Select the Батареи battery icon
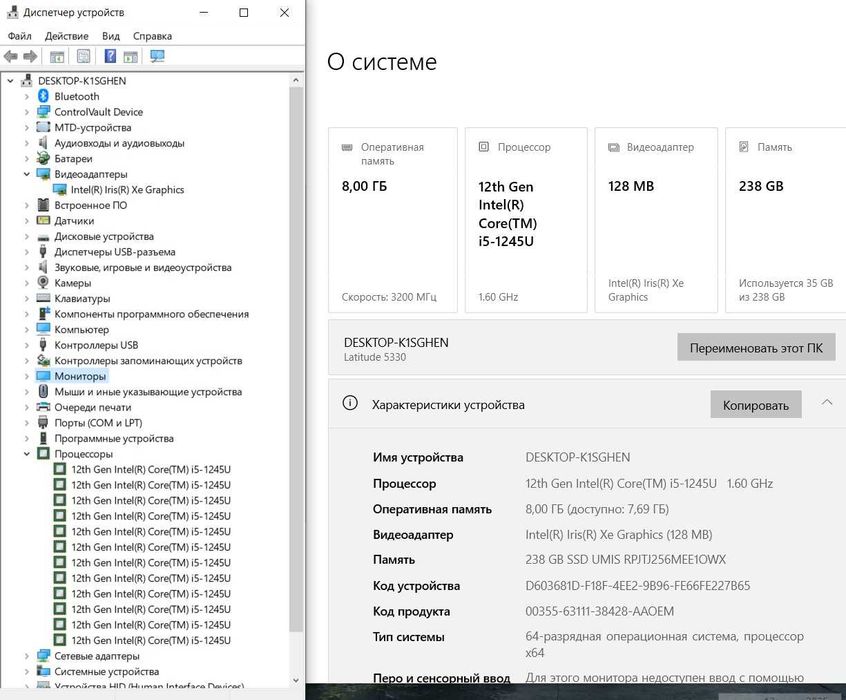The width and height of the screenshot is (846, 700). pos(43,158)
